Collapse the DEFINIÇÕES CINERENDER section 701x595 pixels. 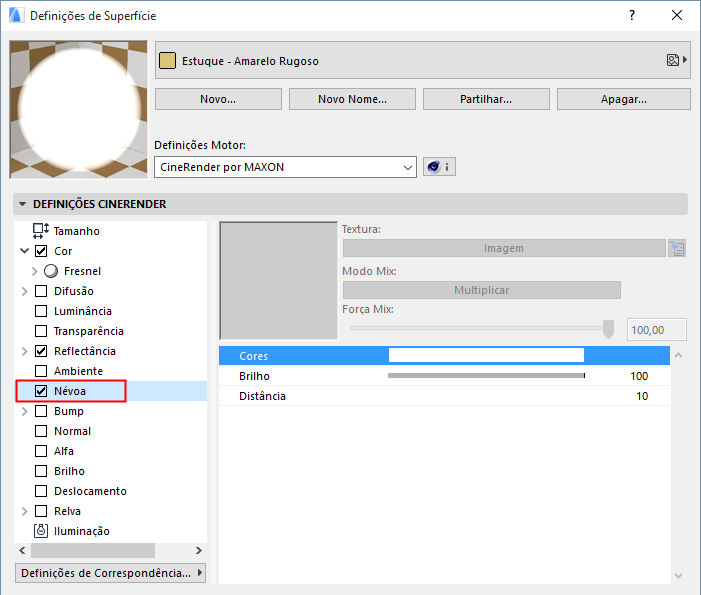click(x=22, y=204)
